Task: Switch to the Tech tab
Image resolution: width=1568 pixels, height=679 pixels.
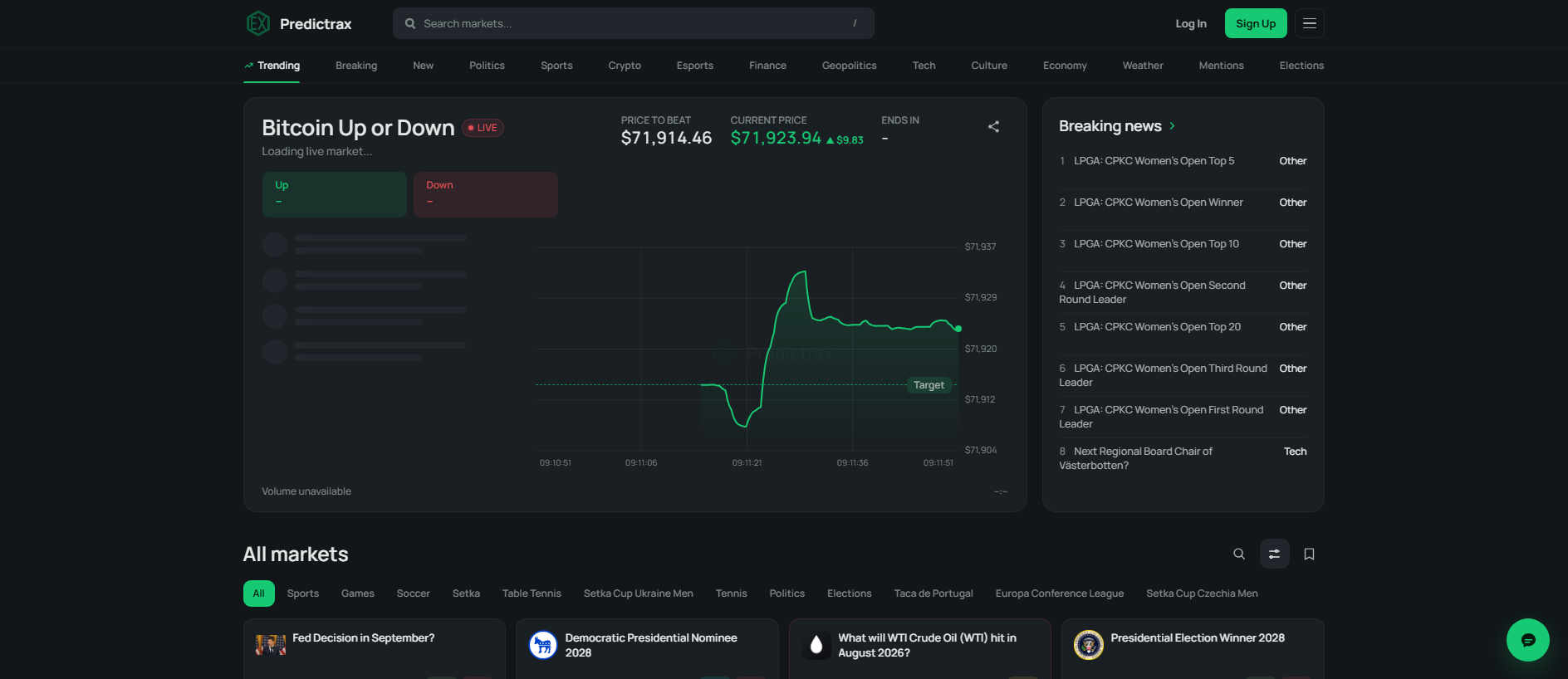Action: point(924,66)
